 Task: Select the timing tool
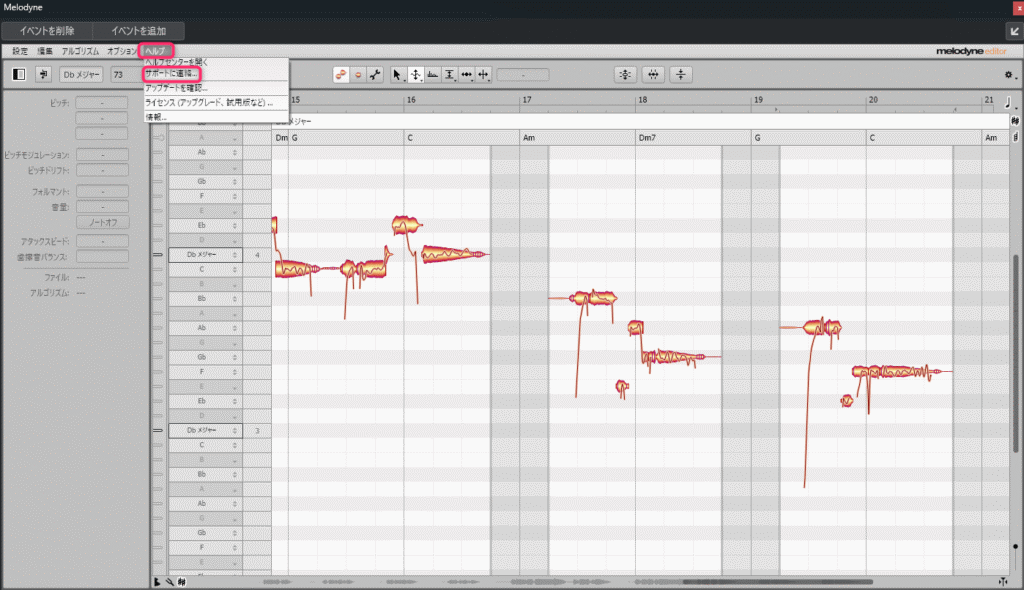pos(467,74)
